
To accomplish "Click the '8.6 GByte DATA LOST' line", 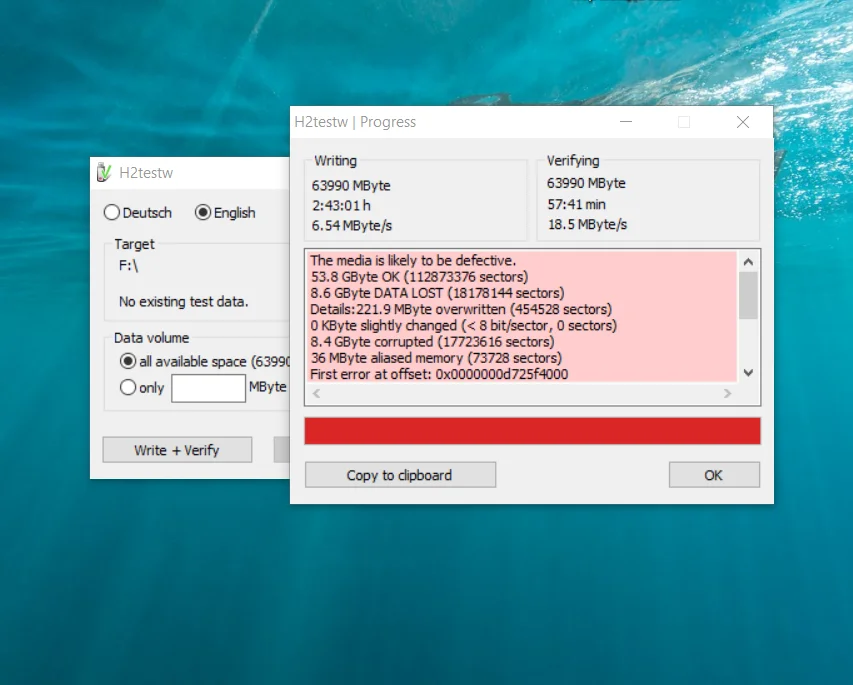I will pos(437,293).
